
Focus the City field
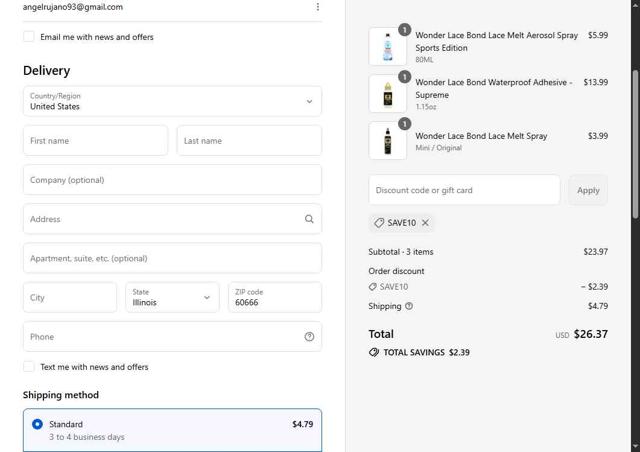pos(70,297)
